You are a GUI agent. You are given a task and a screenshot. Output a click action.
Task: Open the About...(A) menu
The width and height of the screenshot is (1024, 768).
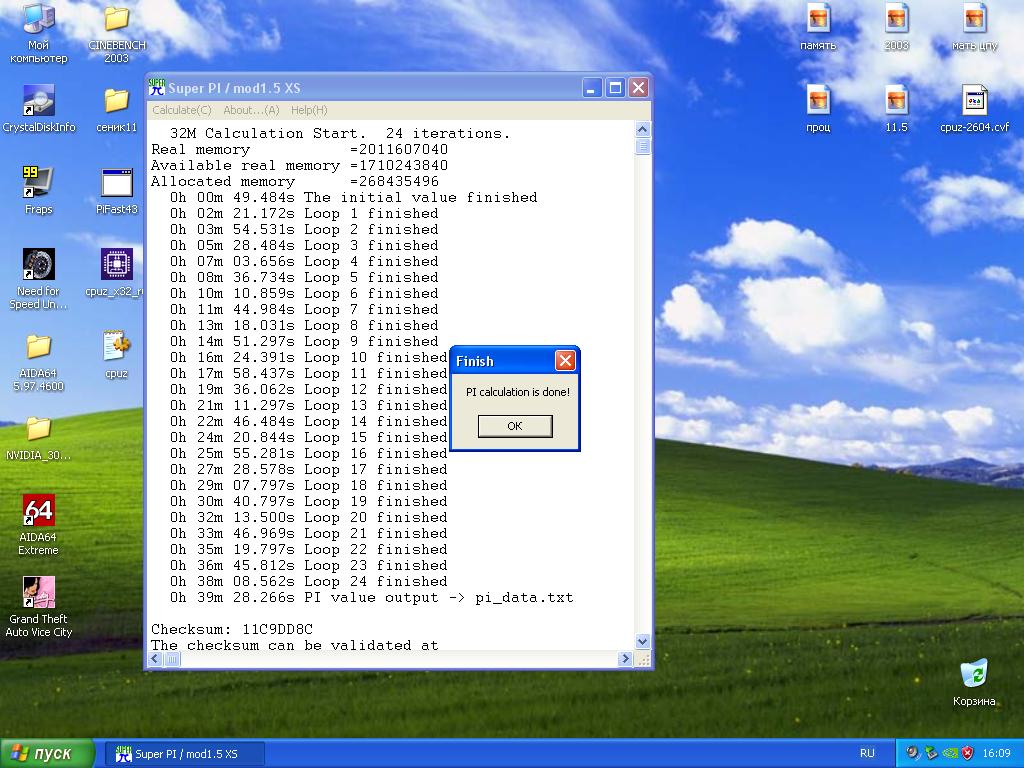(251, 110)
